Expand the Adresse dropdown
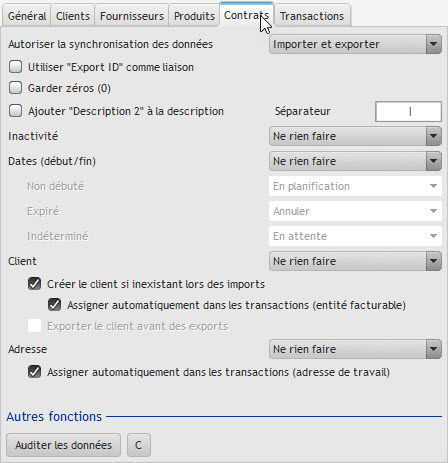Screen dimensions: 448x463 (355, 349)
